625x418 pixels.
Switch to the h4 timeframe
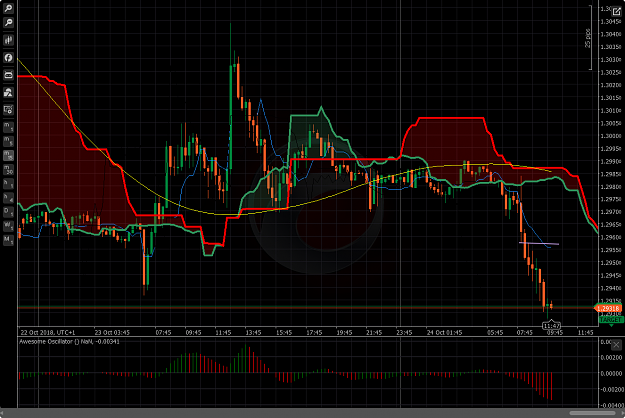tap(8, 198)
